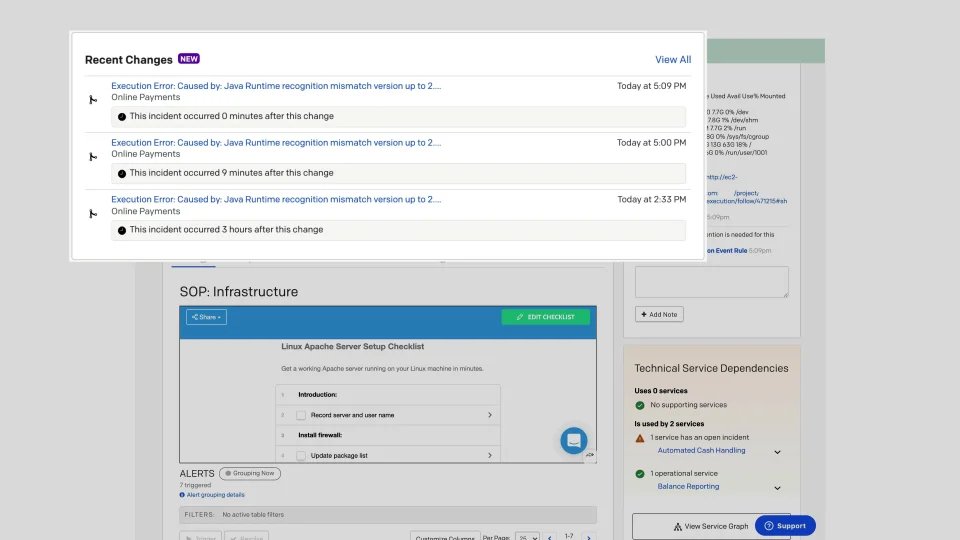Click the merge icon beside the 5:00 PM change

tap(92, 157)
